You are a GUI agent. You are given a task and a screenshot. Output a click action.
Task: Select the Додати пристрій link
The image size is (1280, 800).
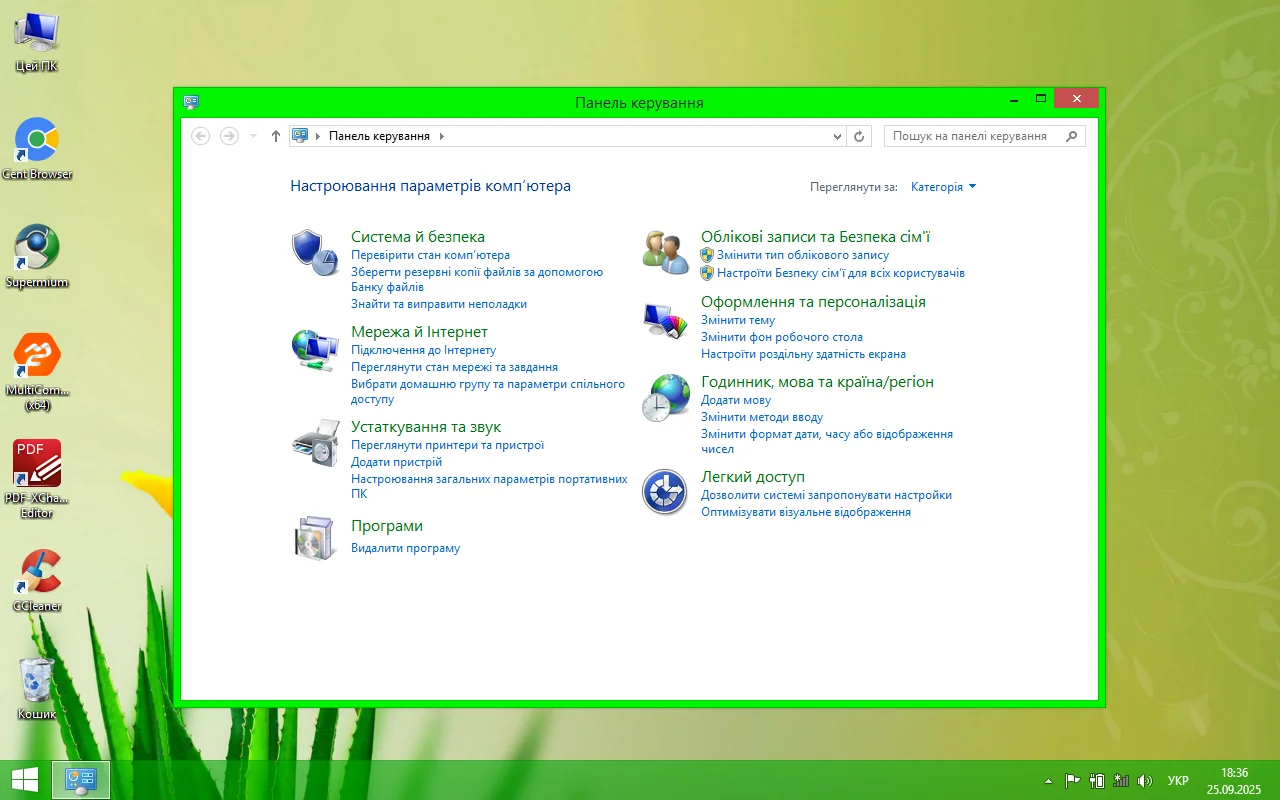(x=396, y=462)
